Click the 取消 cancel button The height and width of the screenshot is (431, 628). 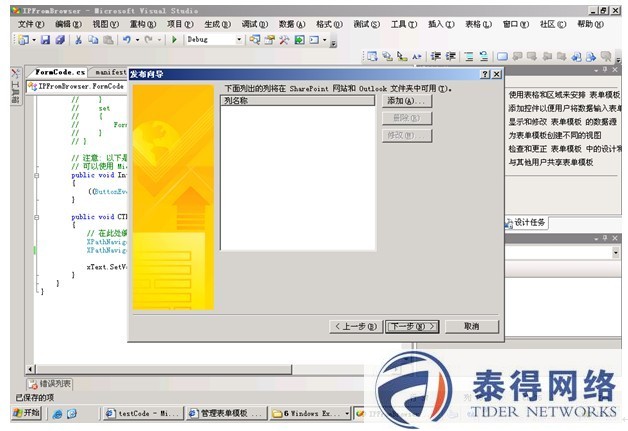[472, 326]
